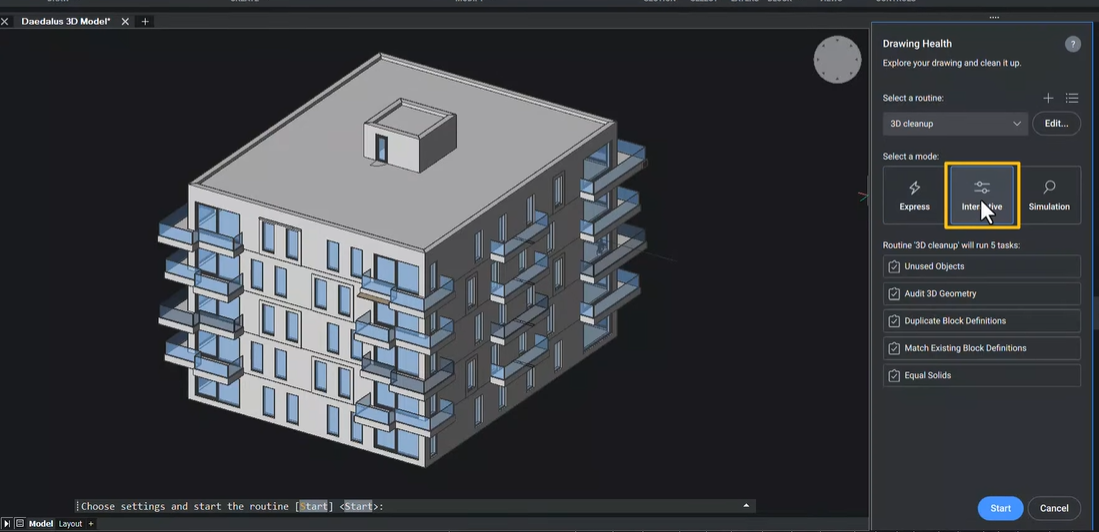1099x532 pixels.
Task: Click the Match Existing Block Definitions row
Action: tap(981, 348)
